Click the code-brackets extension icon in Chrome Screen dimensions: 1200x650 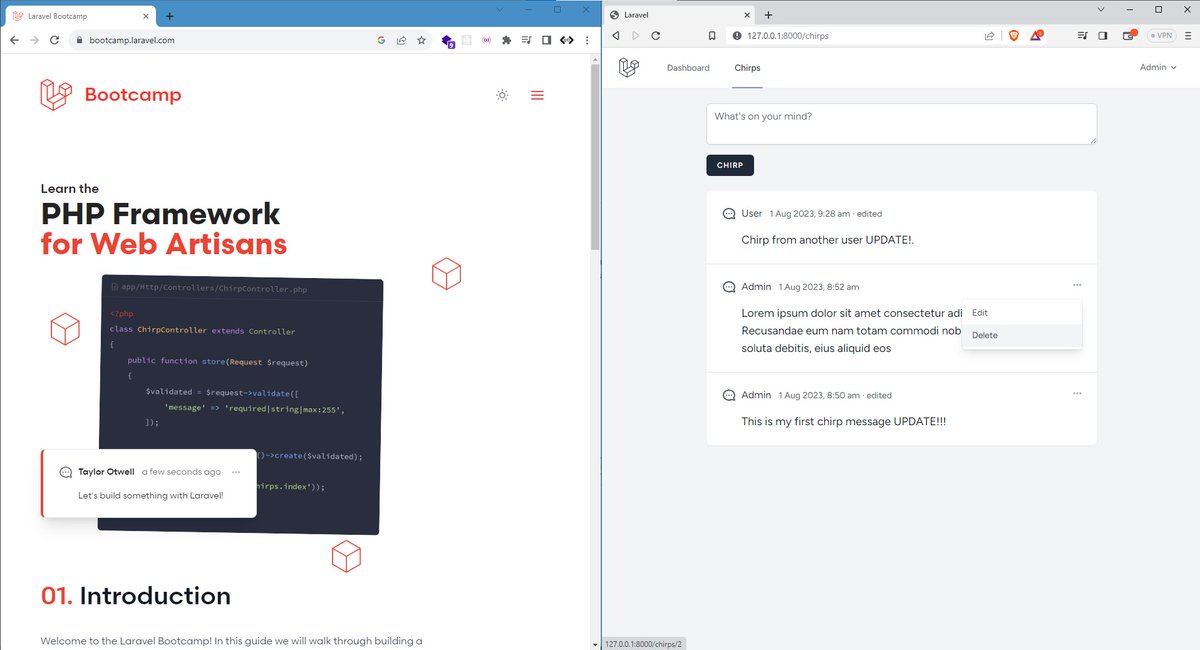pyautogui.click(x=566, y=40)
